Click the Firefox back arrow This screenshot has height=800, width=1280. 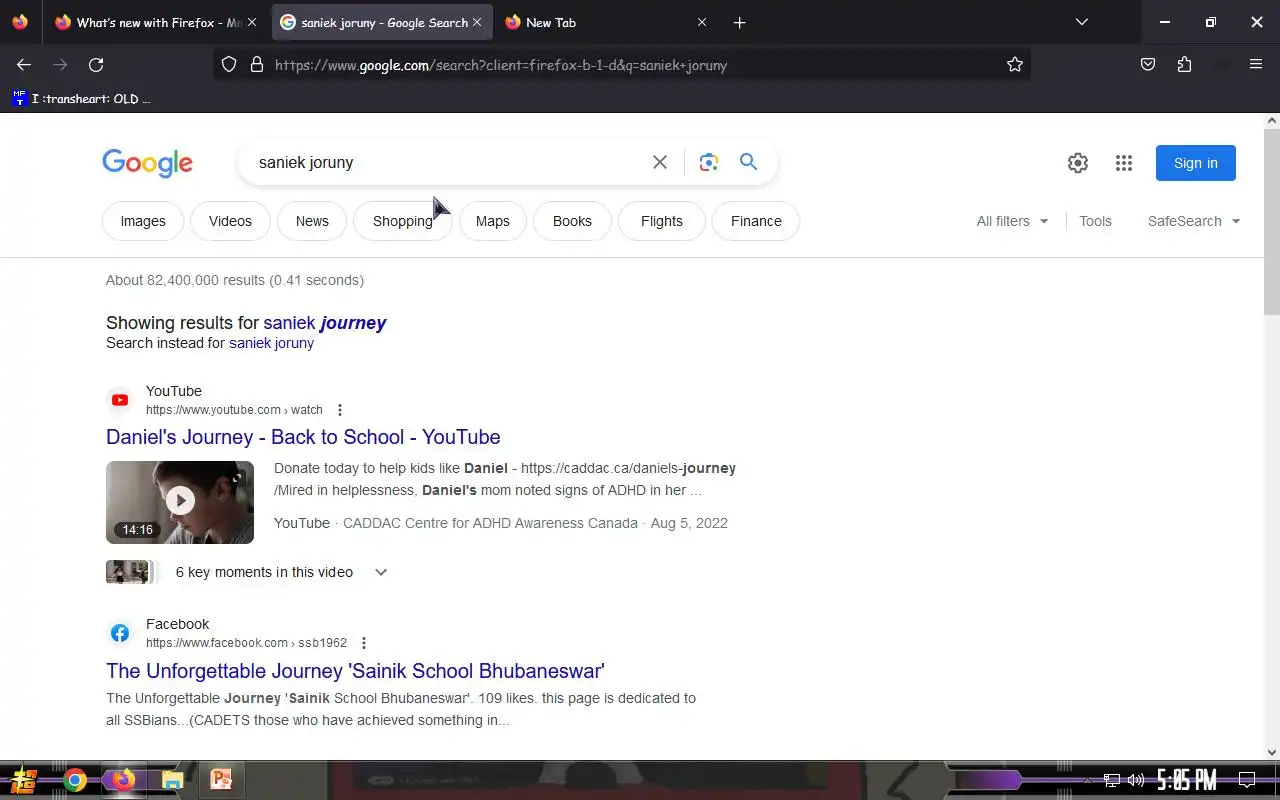coord(24,65)
